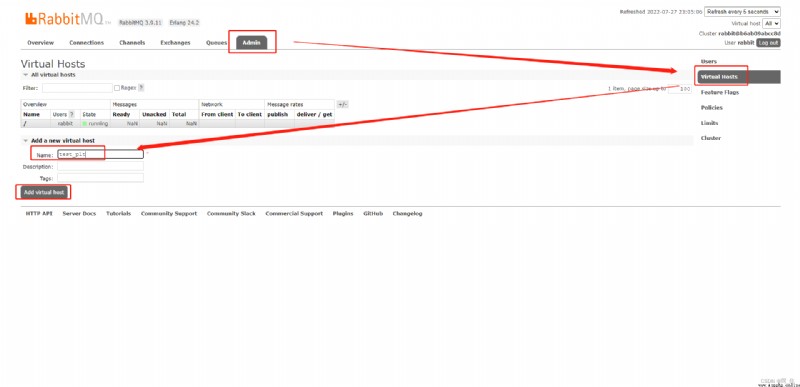Sort by deliver / get column header

tap(314, 115)
